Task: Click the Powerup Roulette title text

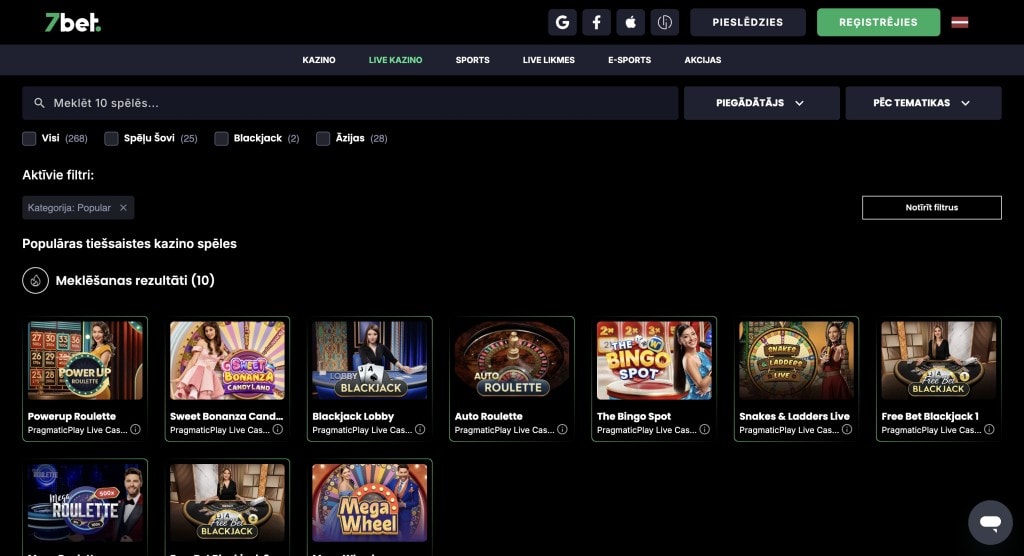Action: [x=72, y=416]
